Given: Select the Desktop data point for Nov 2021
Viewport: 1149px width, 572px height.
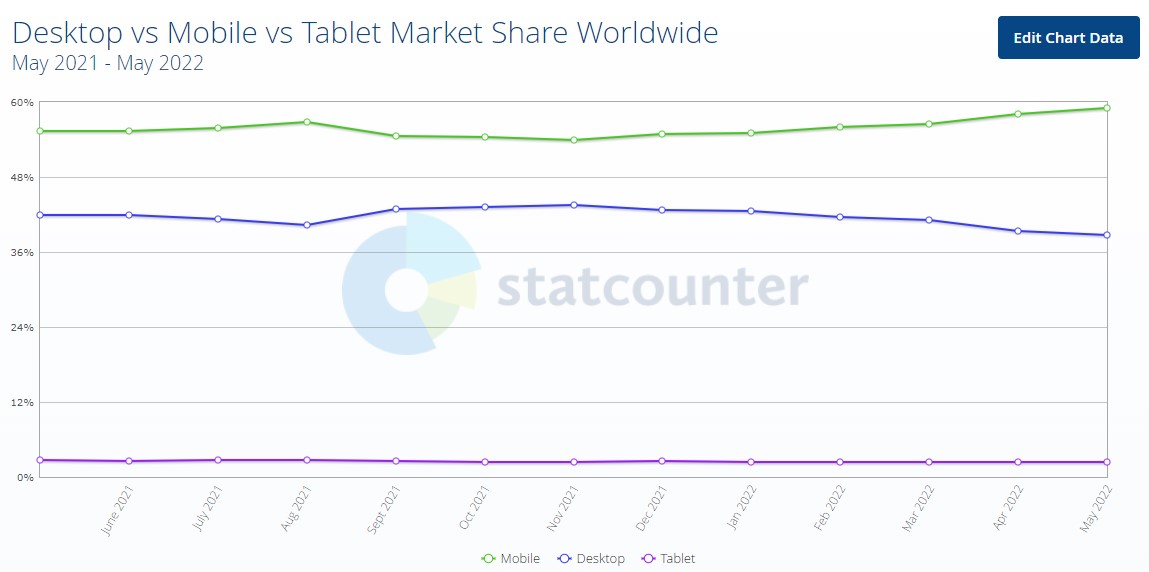Looking at the screenshot, I should click(x=574, y=205).
